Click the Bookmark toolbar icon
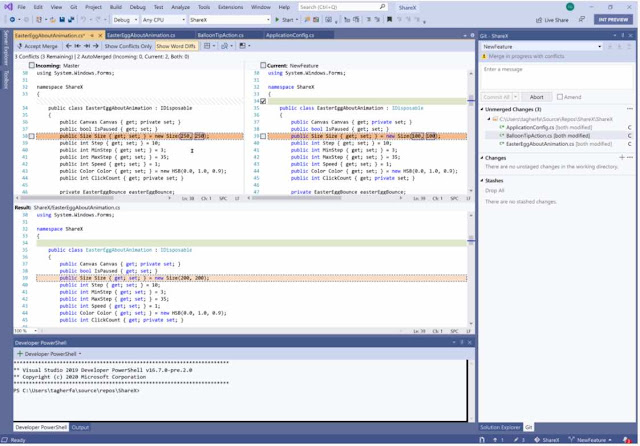640x446 pixels. [x=389, y=20]
